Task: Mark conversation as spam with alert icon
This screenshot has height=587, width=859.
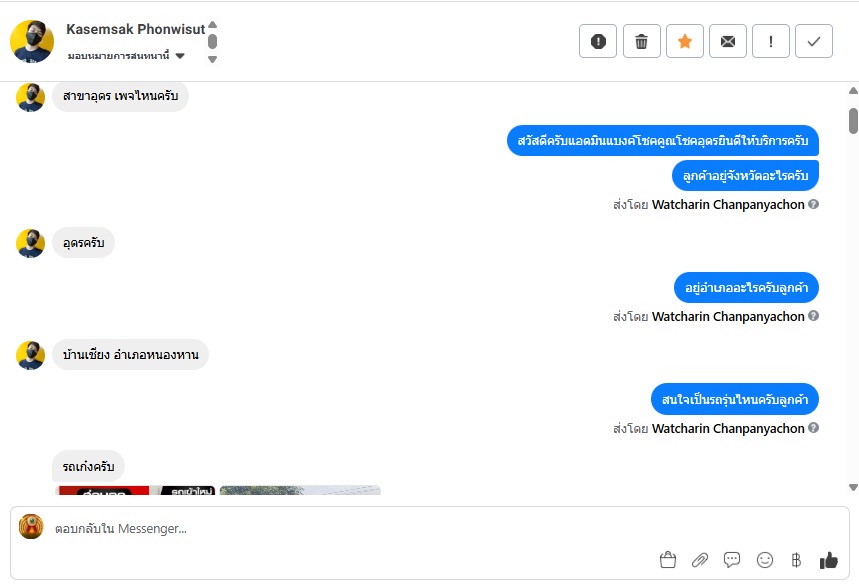Action: pyautogui.click(x=598, y=41)
